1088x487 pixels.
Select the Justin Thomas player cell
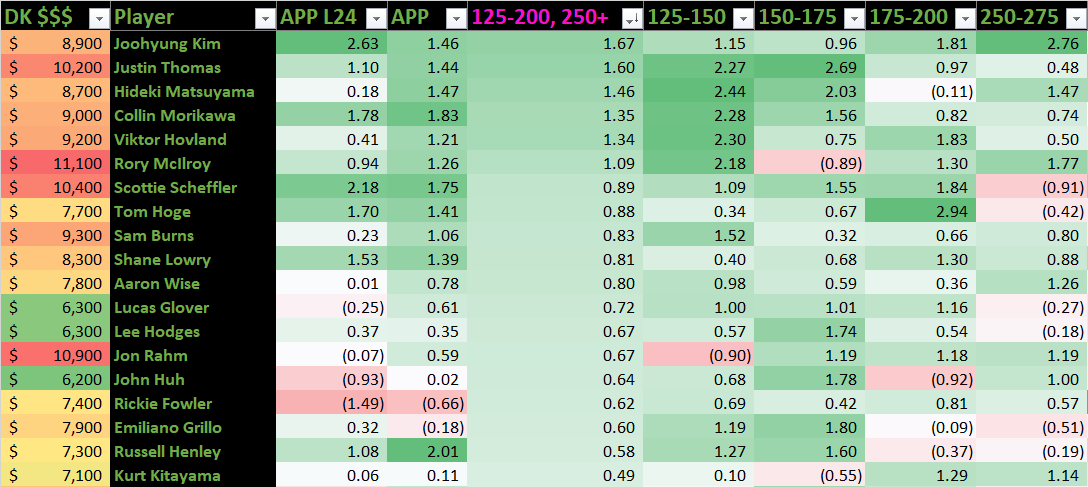193,68
